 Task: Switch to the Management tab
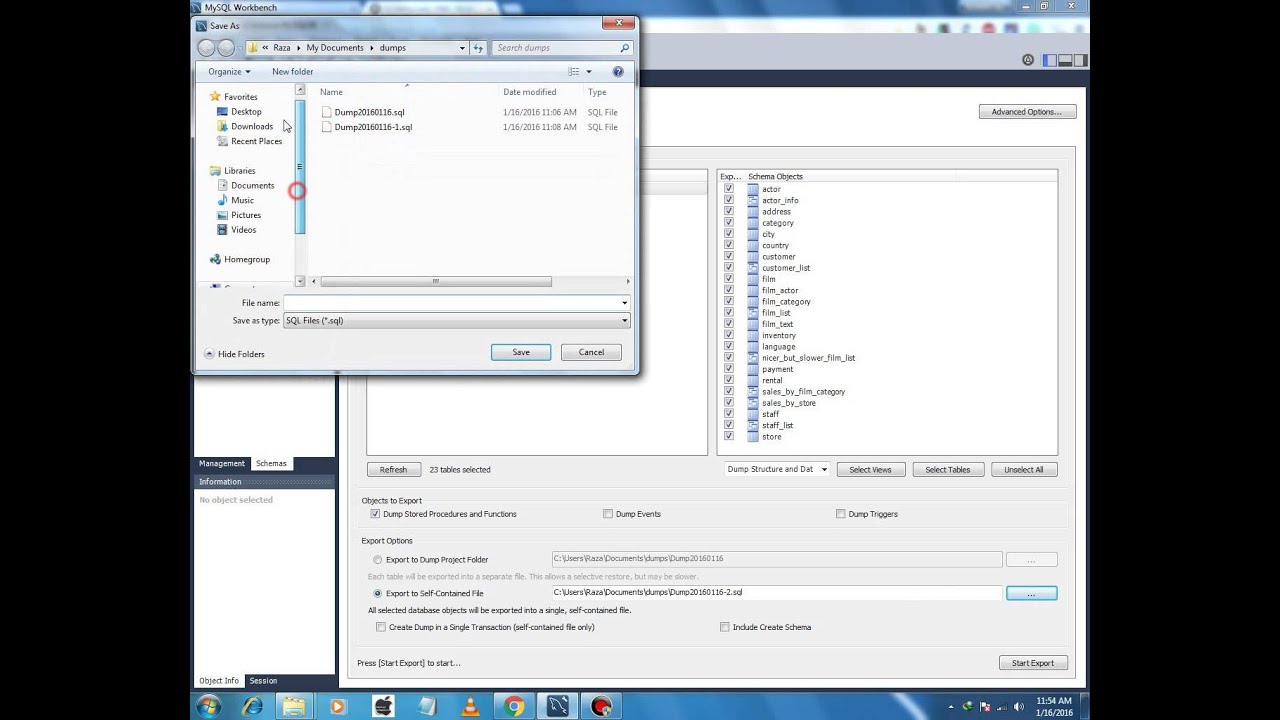[222, 463]
